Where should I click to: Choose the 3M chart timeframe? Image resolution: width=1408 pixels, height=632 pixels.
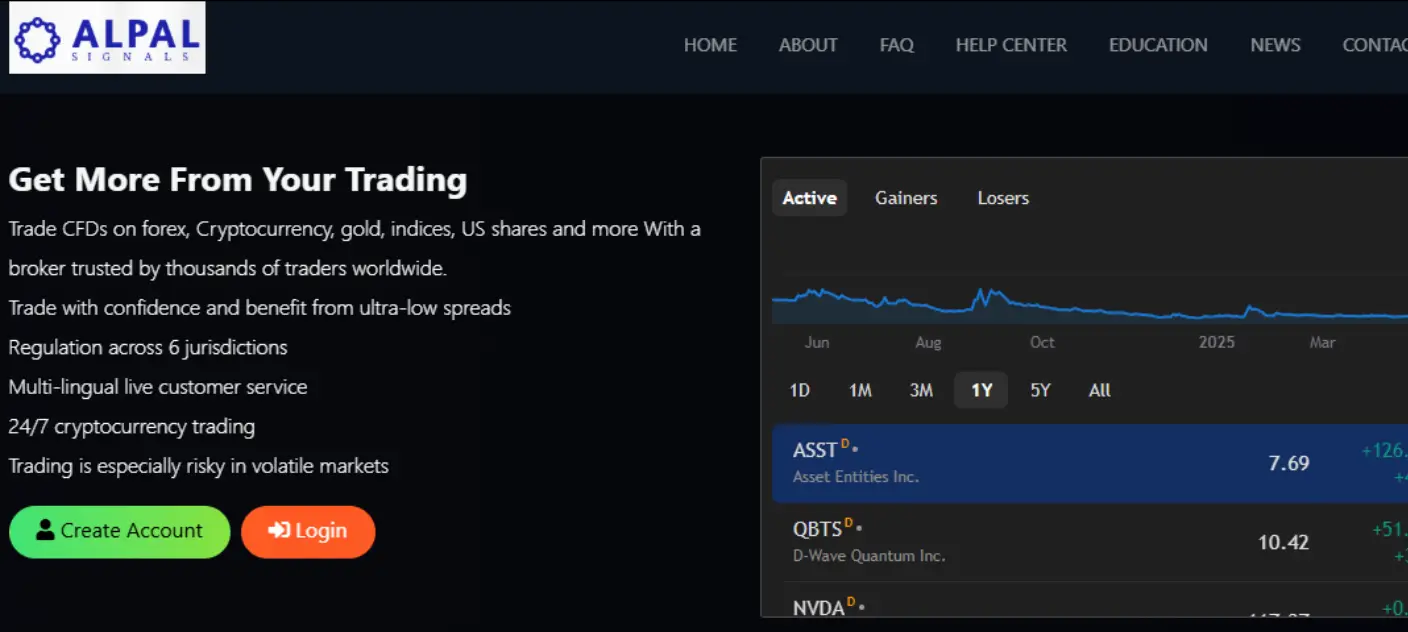pos(921,390)
